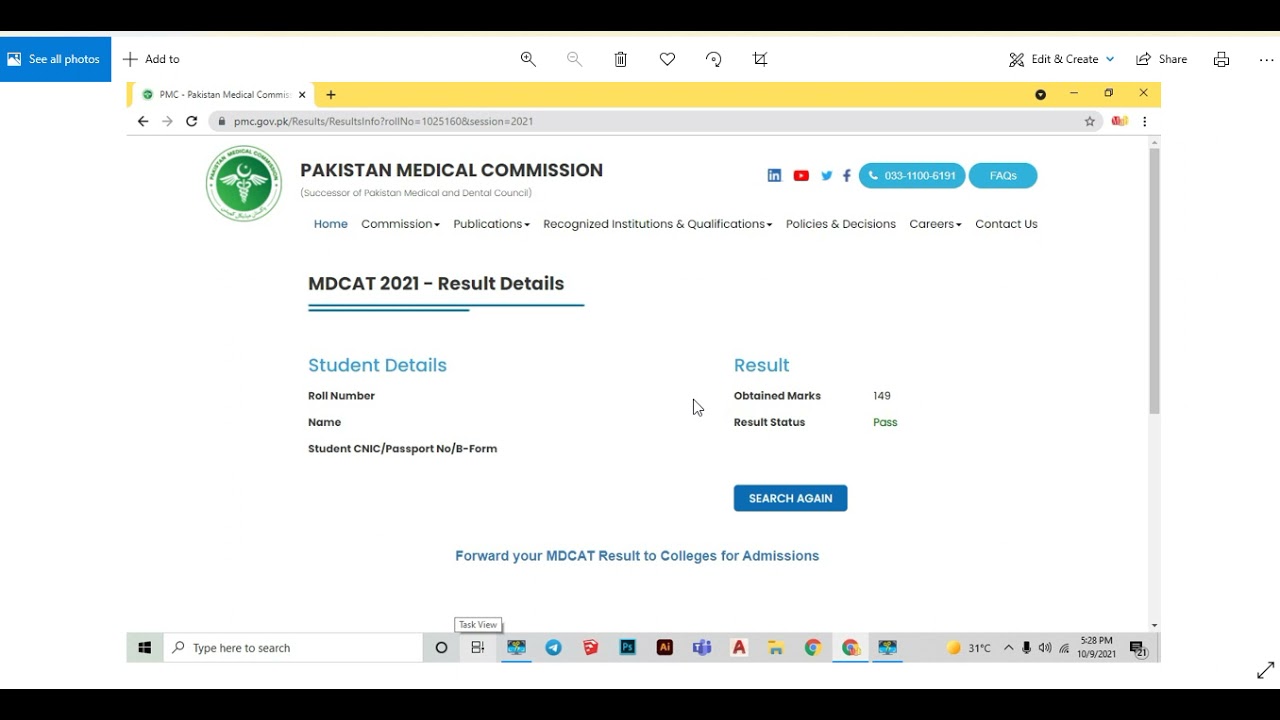Open the FAQs button

point(1003,175)
